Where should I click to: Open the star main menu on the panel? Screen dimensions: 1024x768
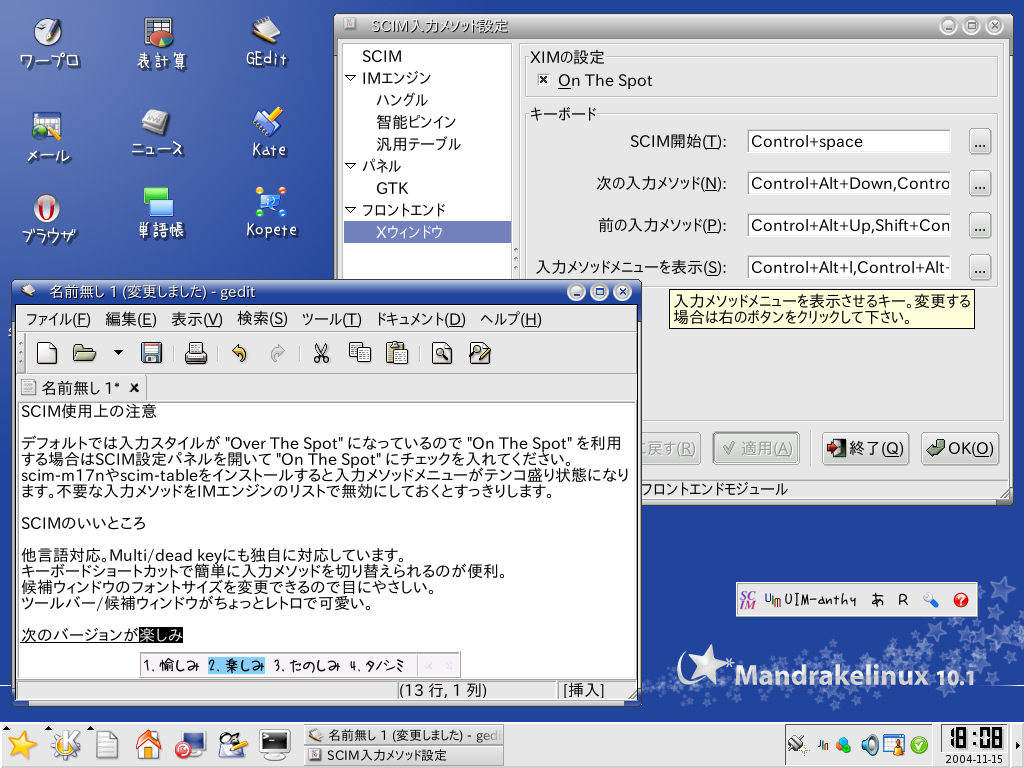pos(22,745)
